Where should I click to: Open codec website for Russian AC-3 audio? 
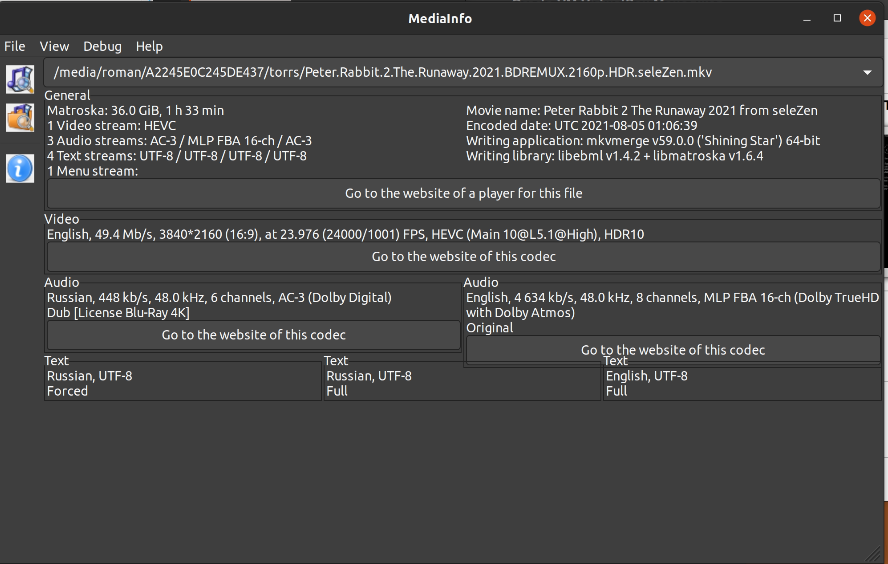tap(253, 335)
